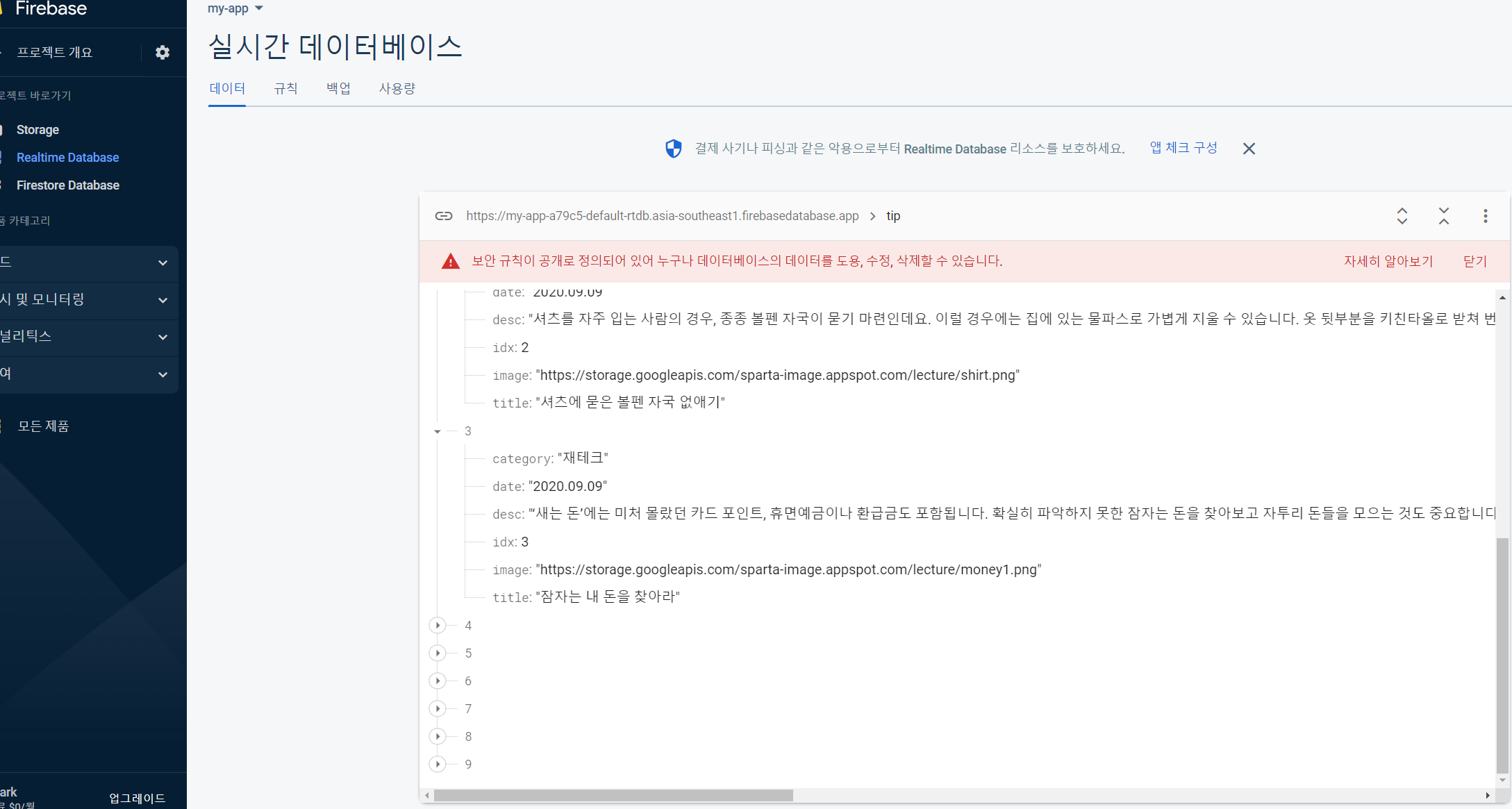This screenshot has width=1512, height=809.
Task: Select the category value "재테크"
Action: [583, 458]
